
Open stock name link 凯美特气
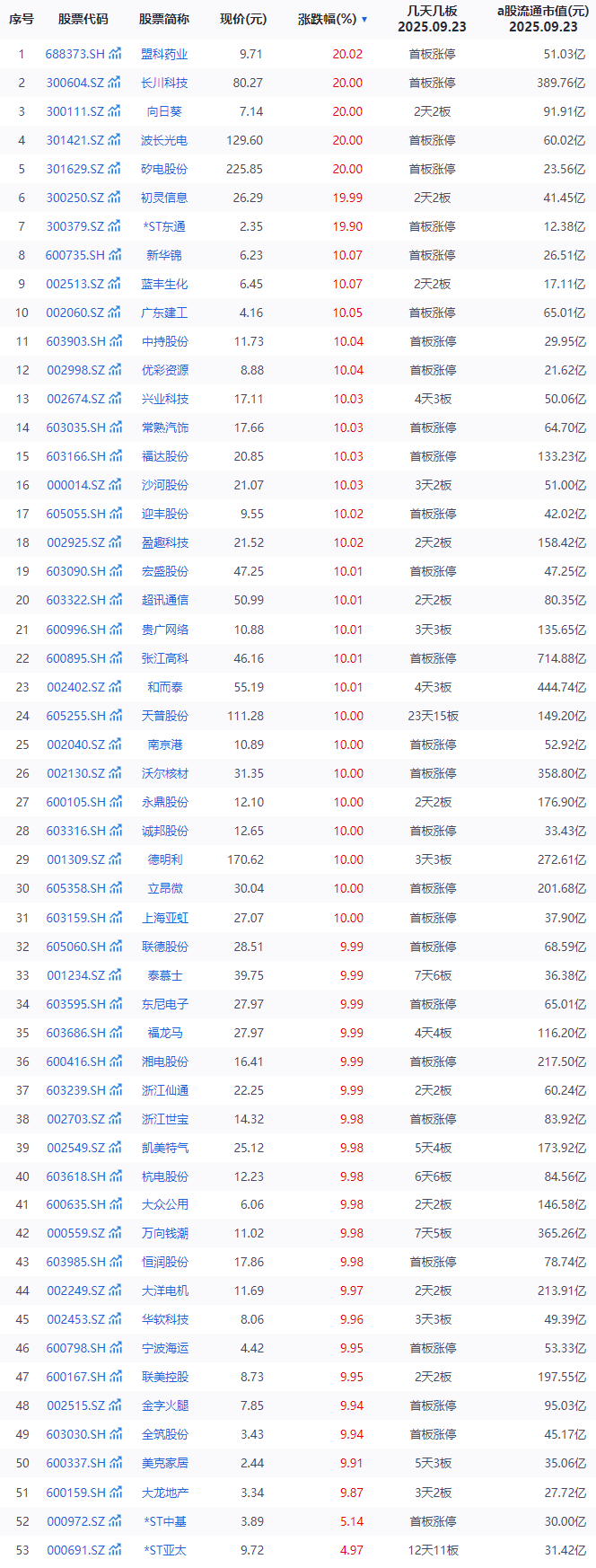[165, 1148]
